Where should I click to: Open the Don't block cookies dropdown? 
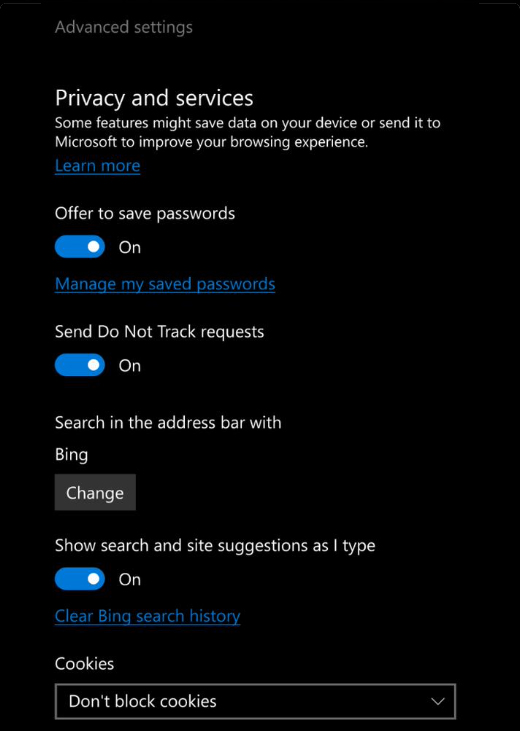point(255,702)
